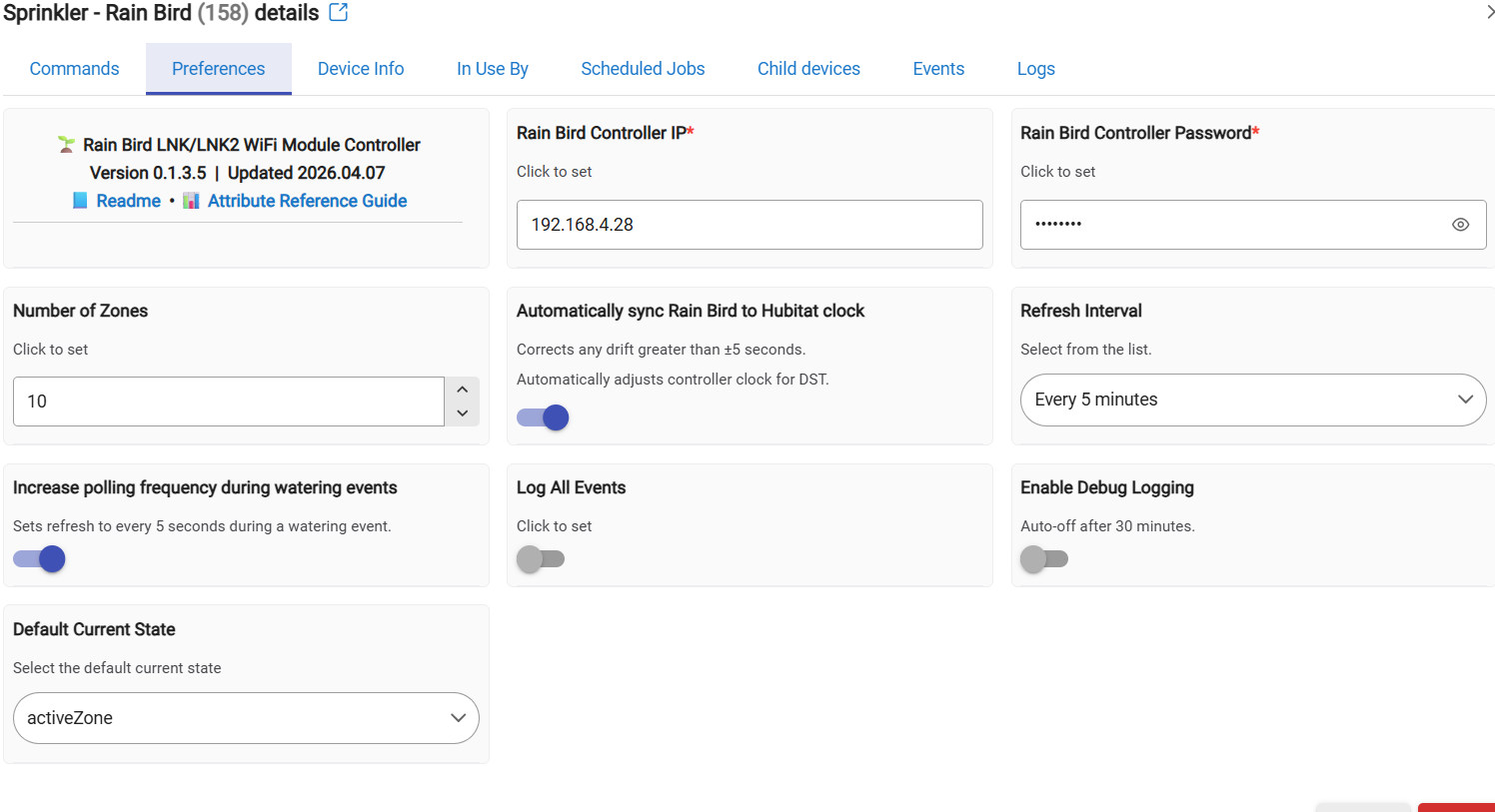Click the Attribute Reference Guide chart icon
Viewport: 1495px width, 812px height.
pyautogui.click(x=191, y=201)
